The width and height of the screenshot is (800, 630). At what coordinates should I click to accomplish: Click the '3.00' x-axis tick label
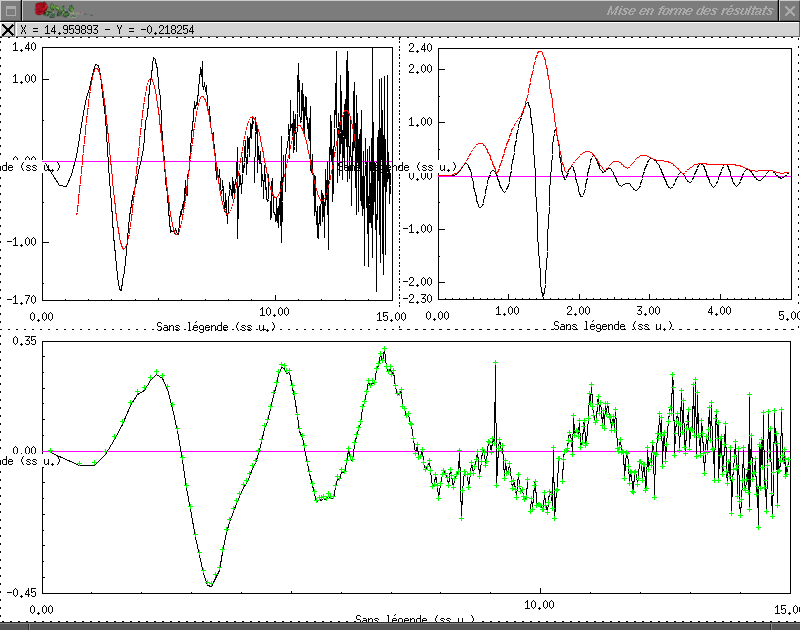point(648,311)
